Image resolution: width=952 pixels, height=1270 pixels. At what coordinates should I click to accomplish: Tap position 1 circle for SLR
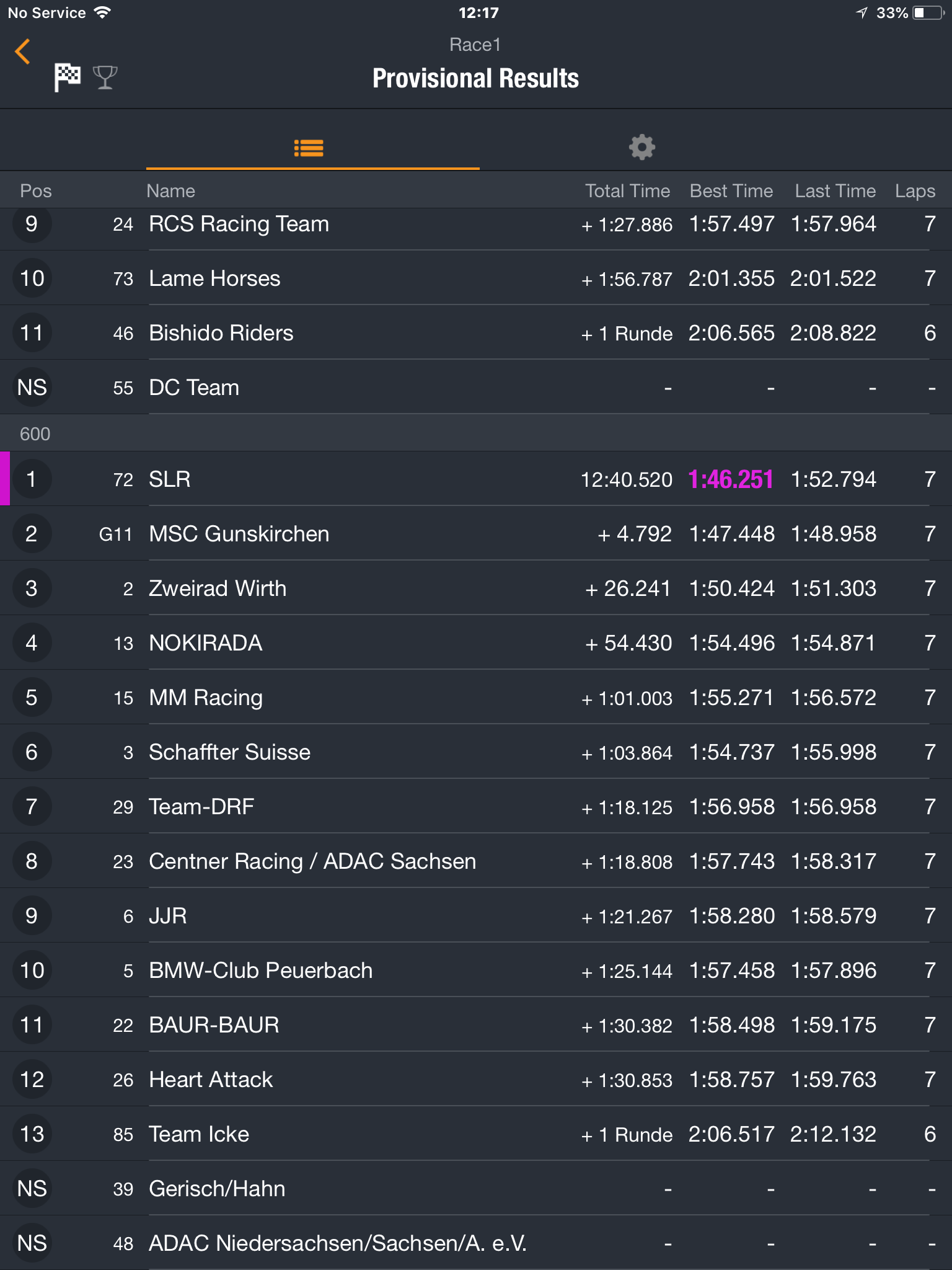point(32,479)
